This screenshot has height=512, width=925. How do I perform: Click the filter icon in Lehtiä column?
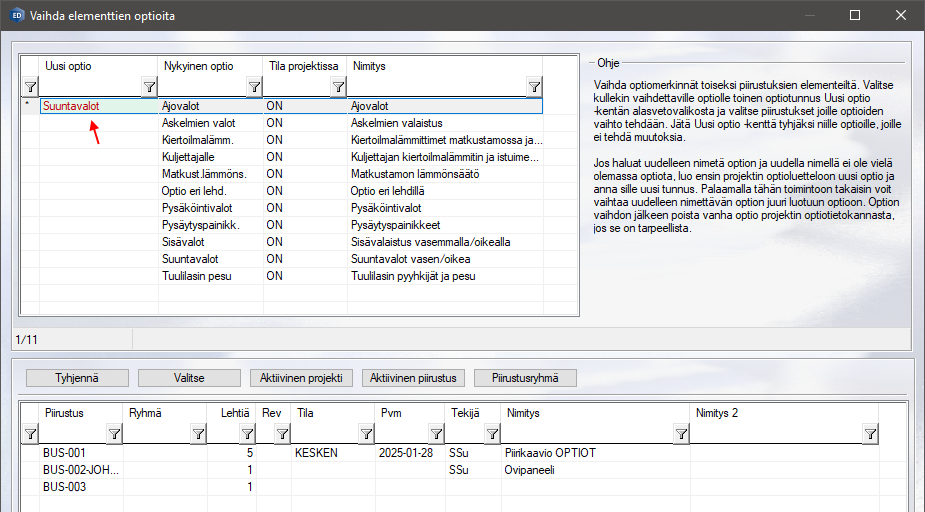click(246, 433)
